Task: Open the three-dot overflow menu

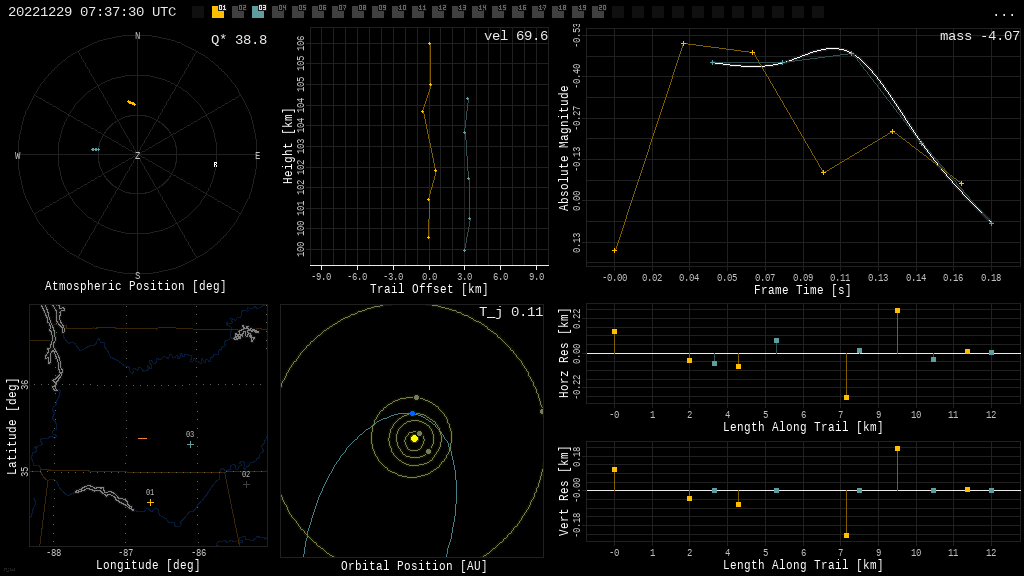Action: pos(1003,13)
